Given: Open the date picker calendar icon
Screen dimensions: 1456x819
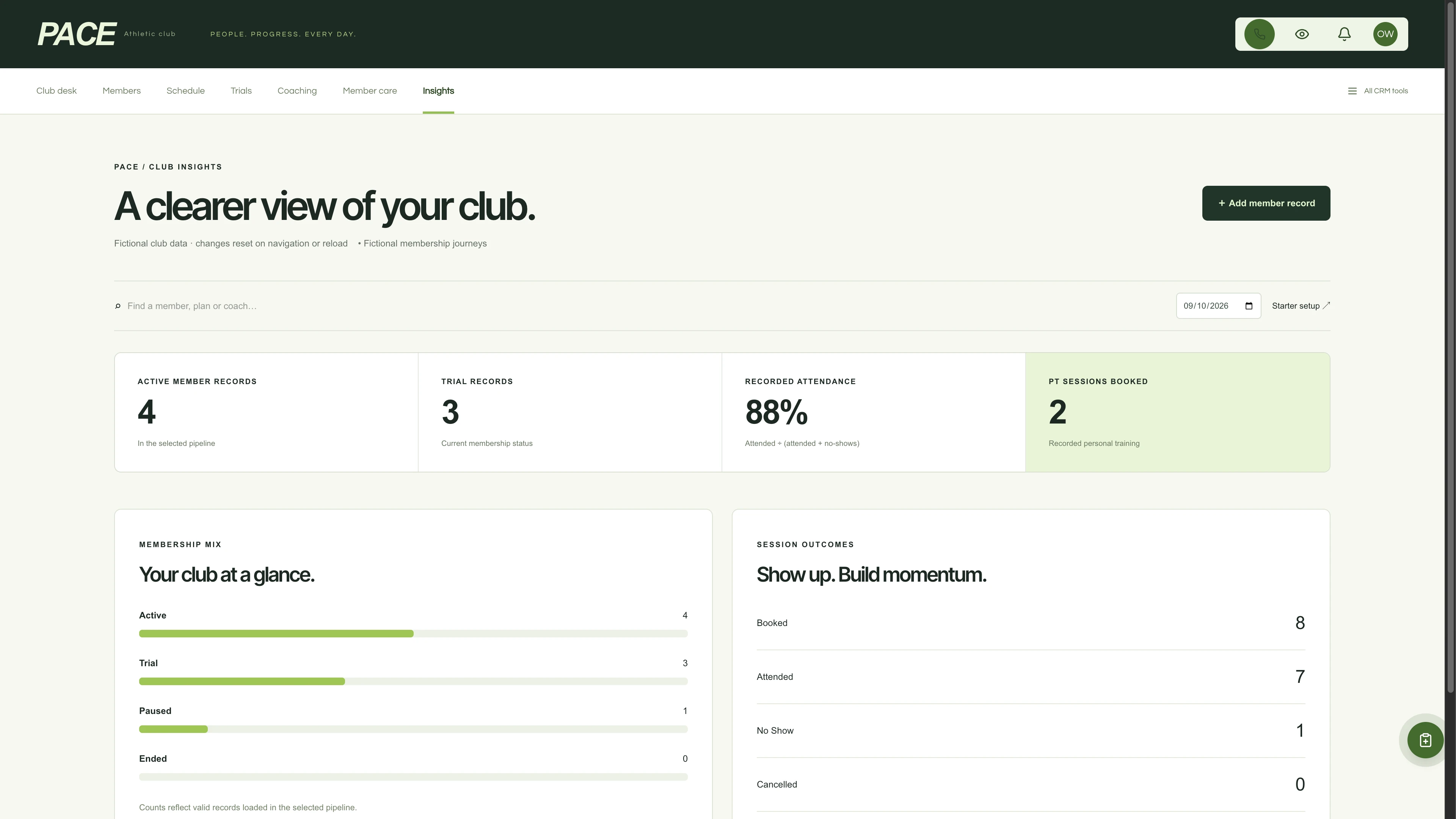Looking at the screenshot, I should pos(1249,306).
